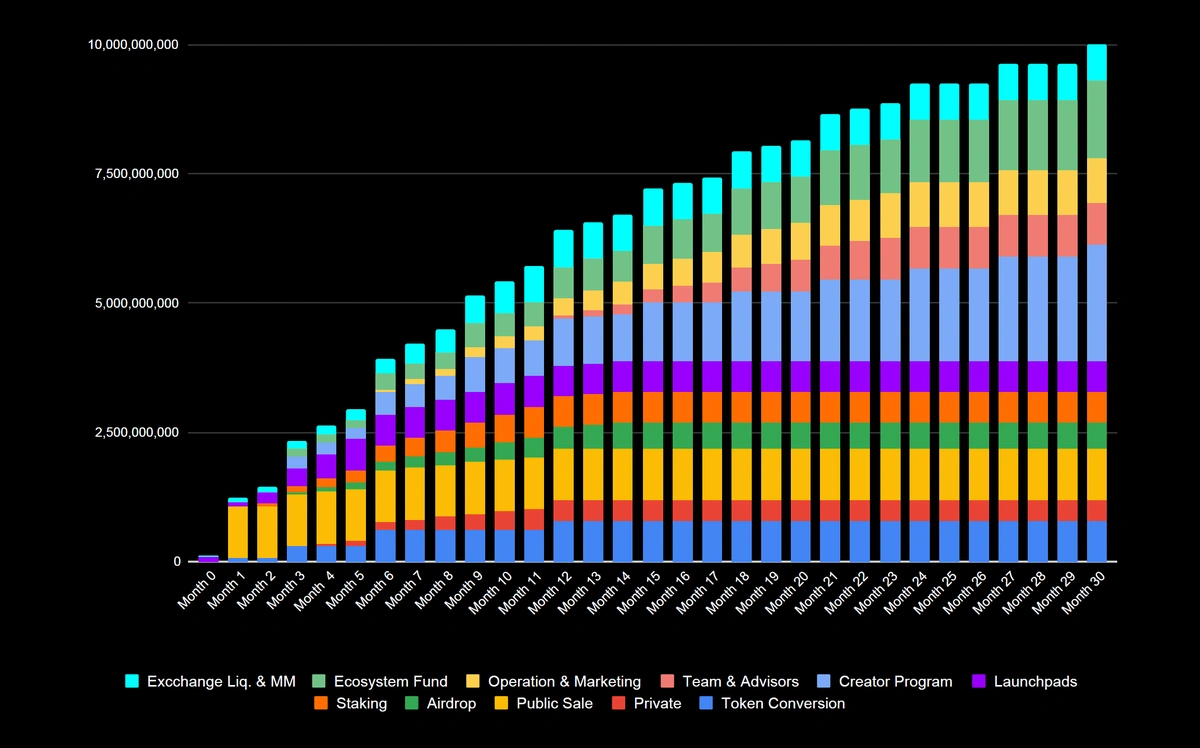The width and height of the screenshot is (1200, 748).
Task: Click the purple Launchpads legend swatch
Action: coord(979,682)
